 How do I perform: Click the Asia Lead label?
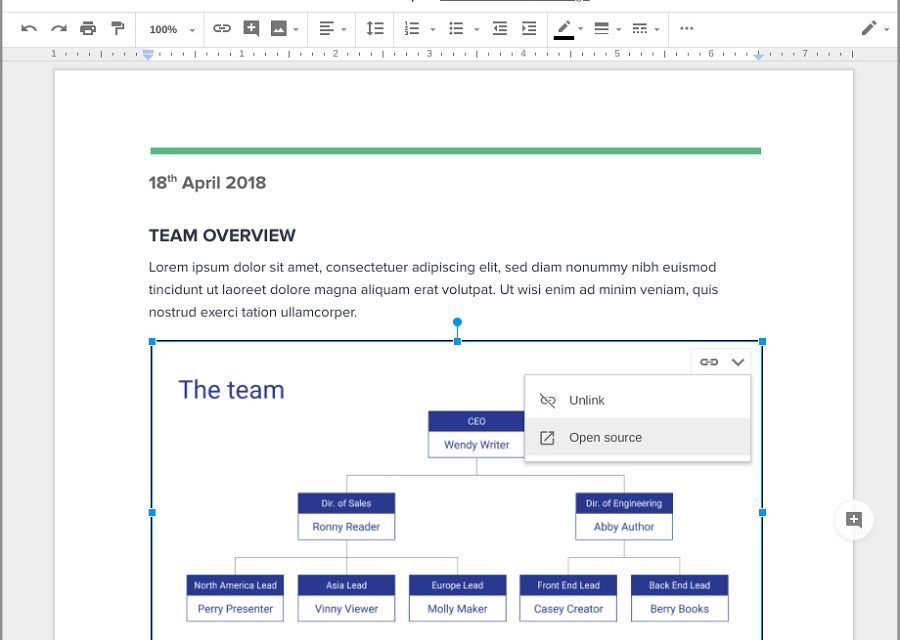coord(346,585)
